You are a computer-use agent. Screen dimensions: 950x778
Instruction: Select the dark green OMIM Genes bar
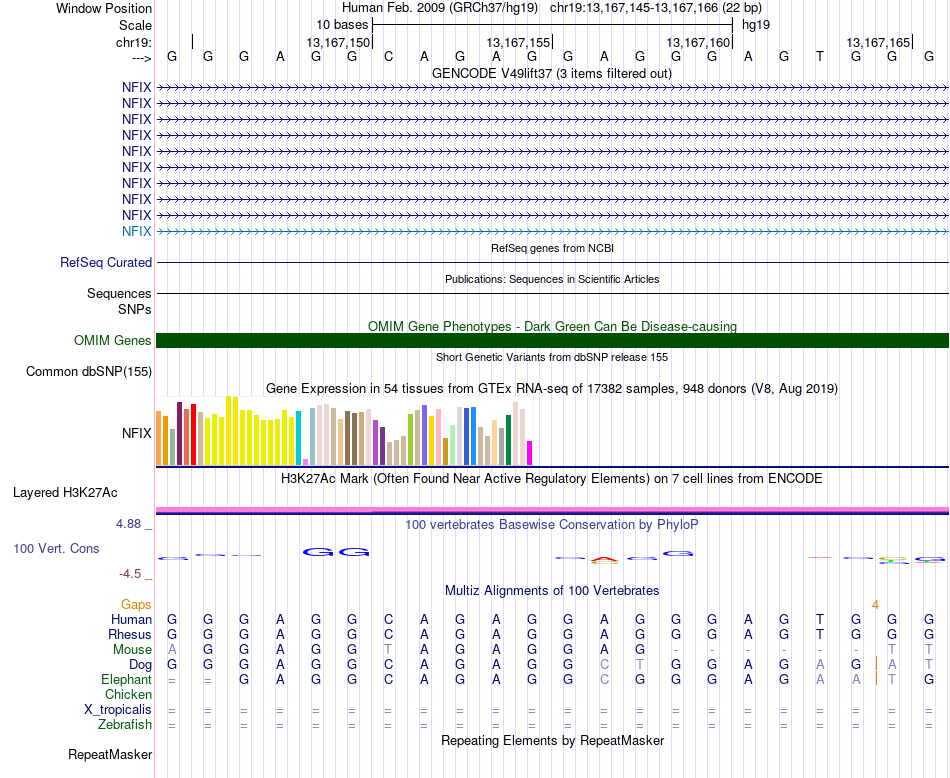(x=552, y=341)
